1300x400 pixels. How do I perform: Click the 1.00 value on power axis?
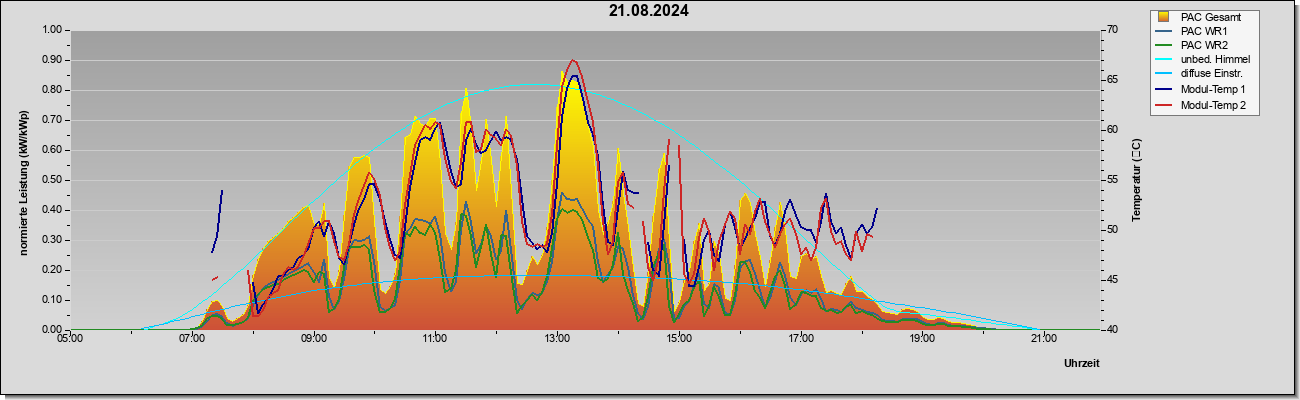pos(50,30)
